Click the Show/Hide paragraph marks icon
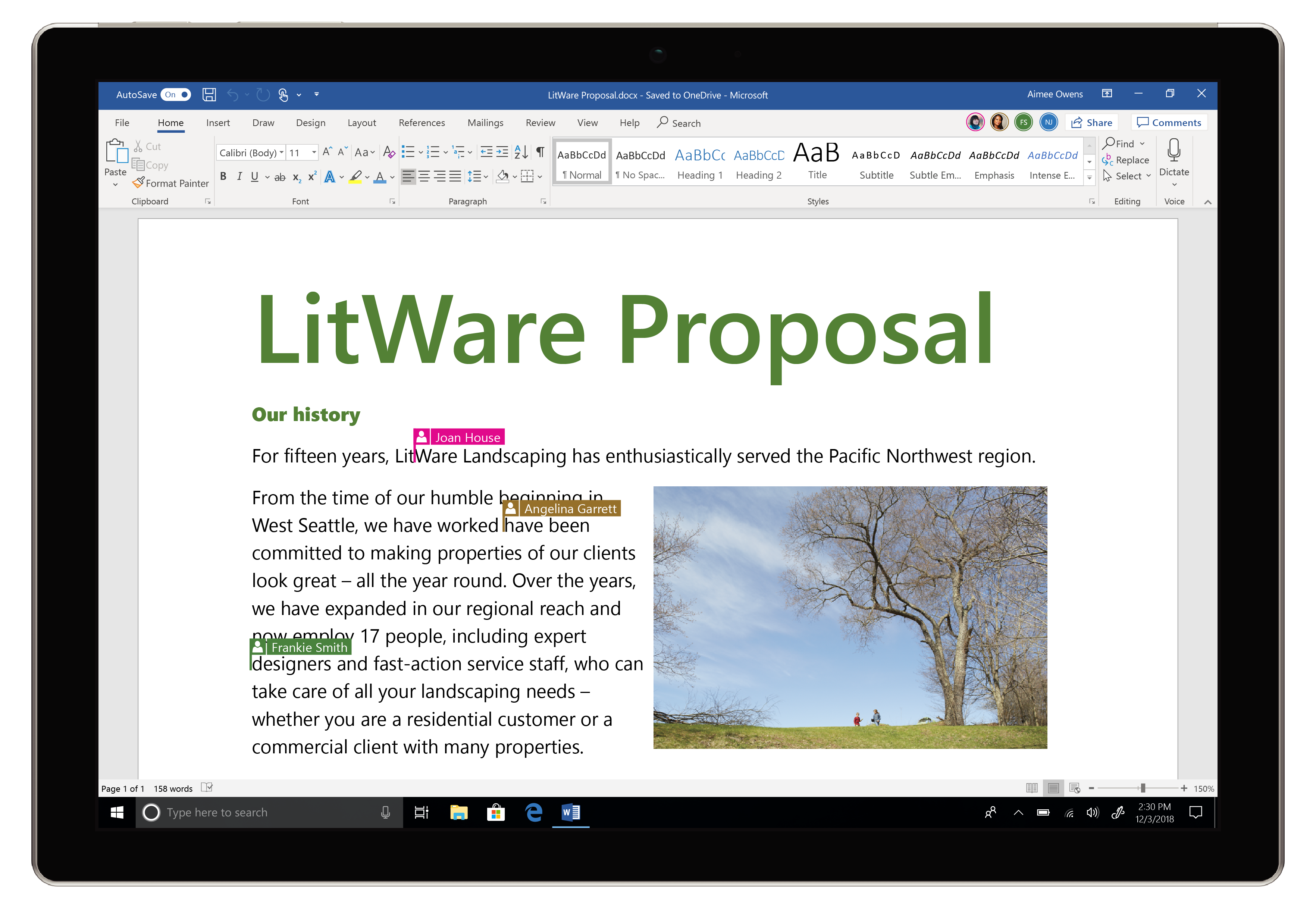1316x910 pixels. pos(539,152)
